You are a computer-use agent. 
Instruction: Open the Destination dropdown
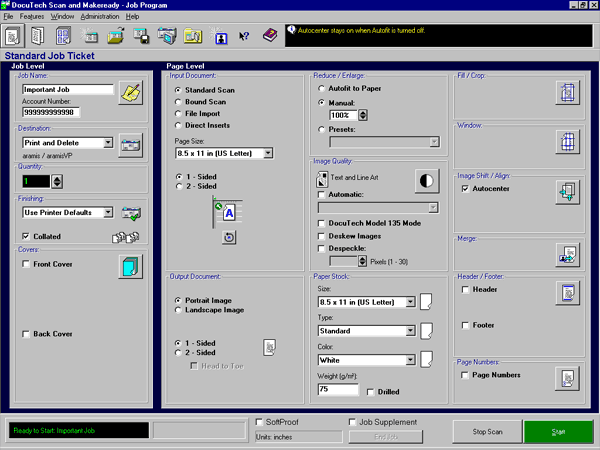(x=108, y=143)
